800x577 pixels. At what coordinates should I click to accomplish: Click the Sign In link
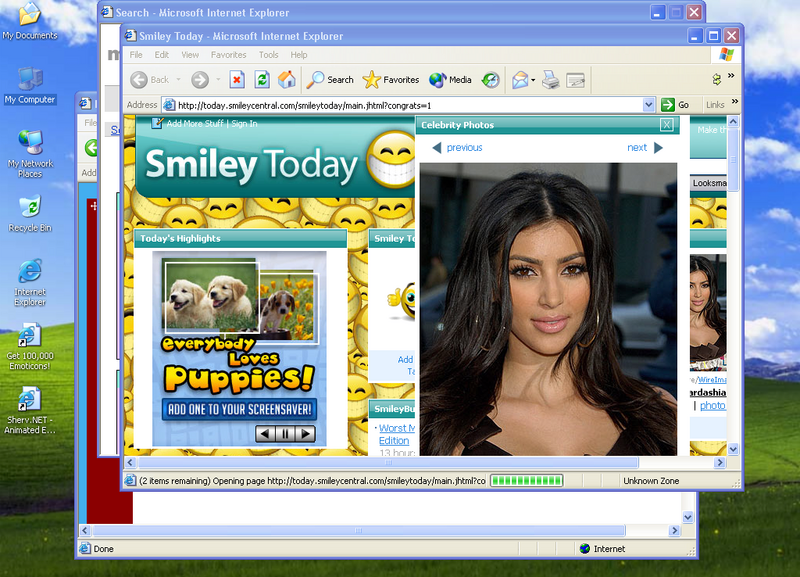244,123
